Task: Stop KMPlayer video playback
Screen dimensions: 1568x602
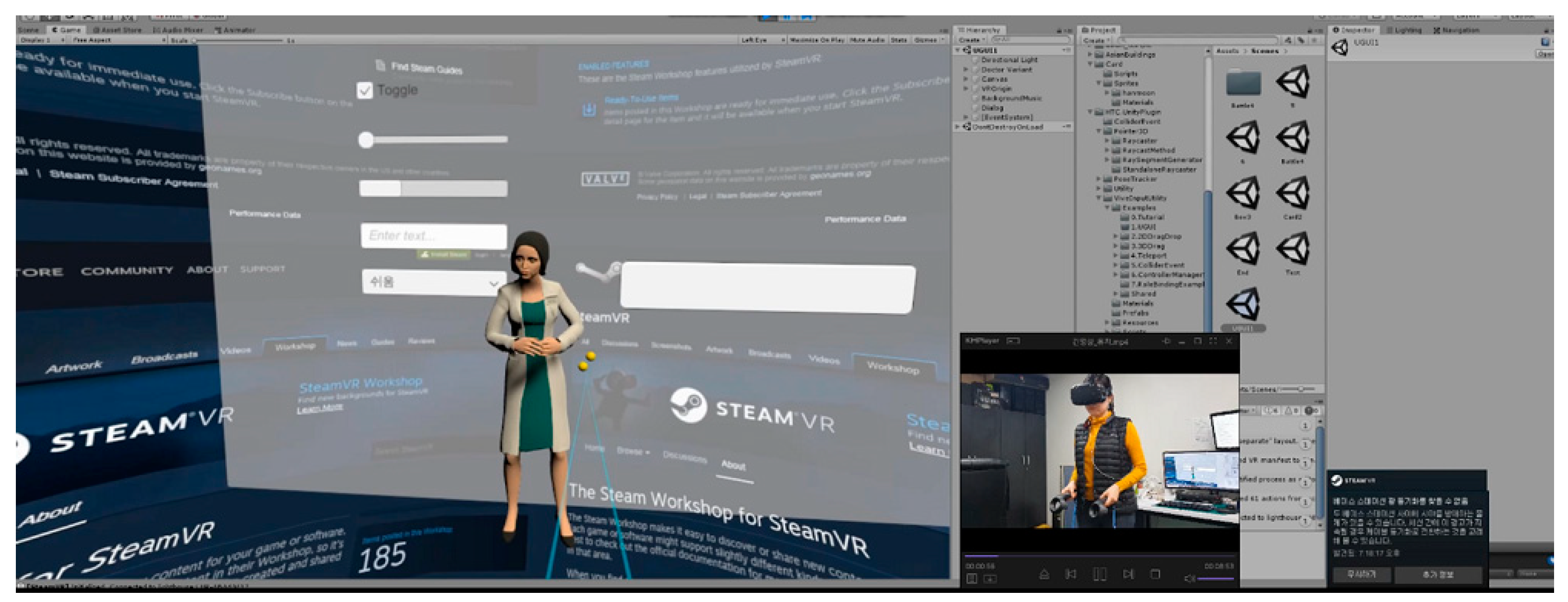Action: point(1155,574)
